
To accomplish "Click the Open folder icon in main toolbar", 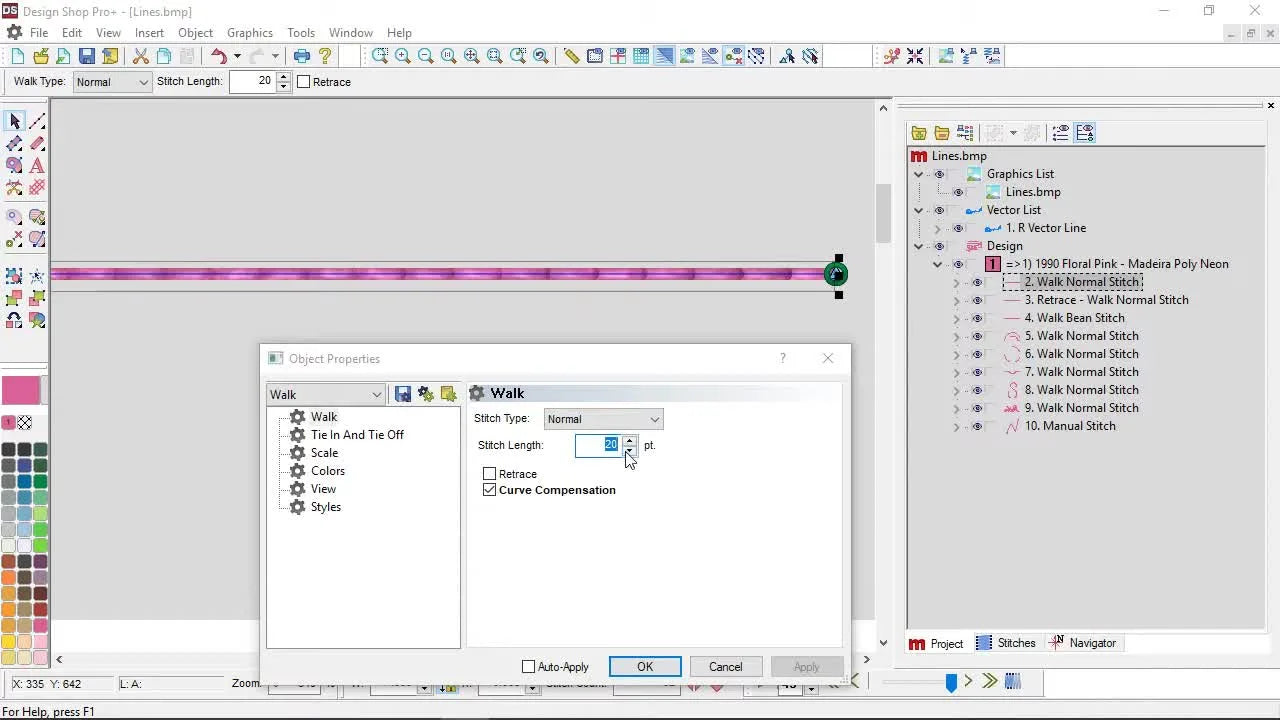I will point(41,56).
